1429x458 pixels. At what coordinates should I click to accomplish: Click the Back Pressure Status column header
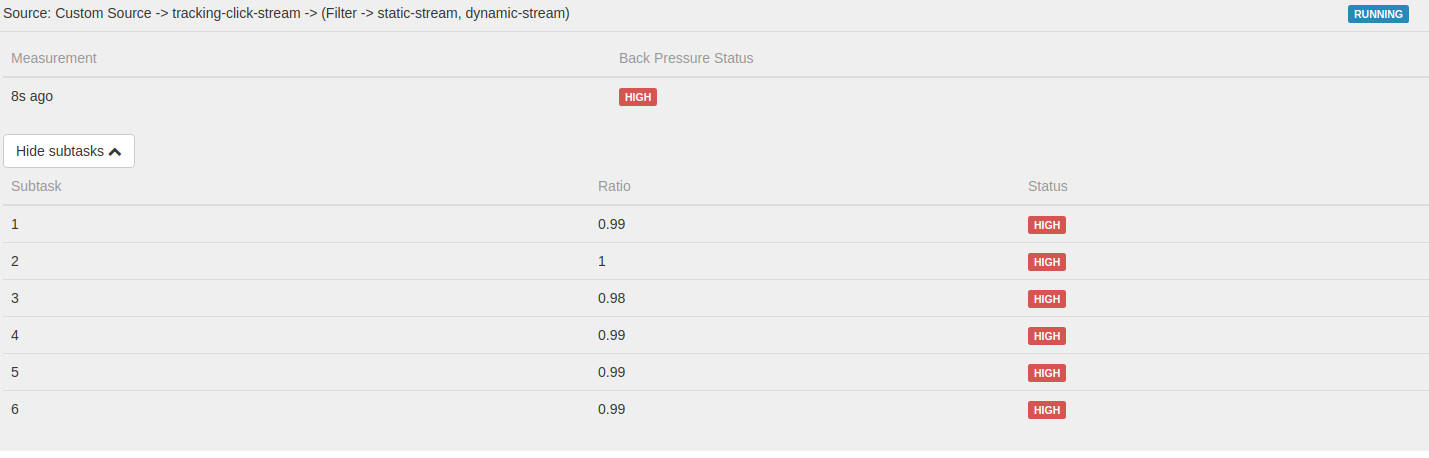(x=686, y=58)
